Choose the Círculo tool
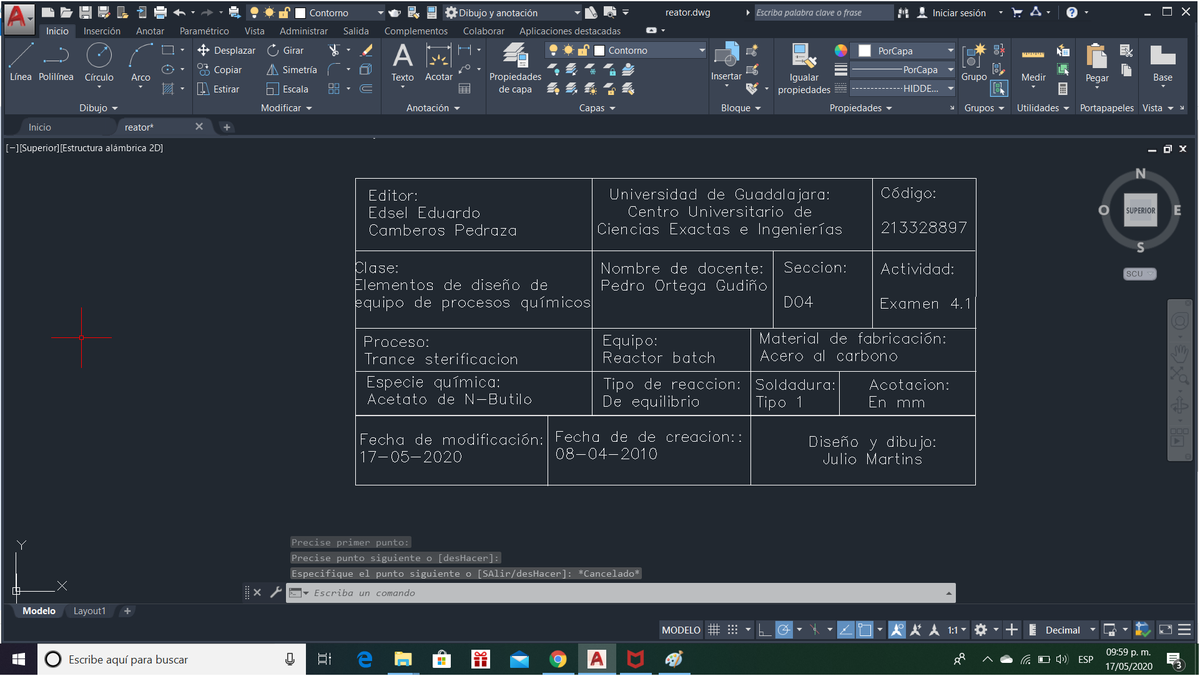 tap(98, 62)
